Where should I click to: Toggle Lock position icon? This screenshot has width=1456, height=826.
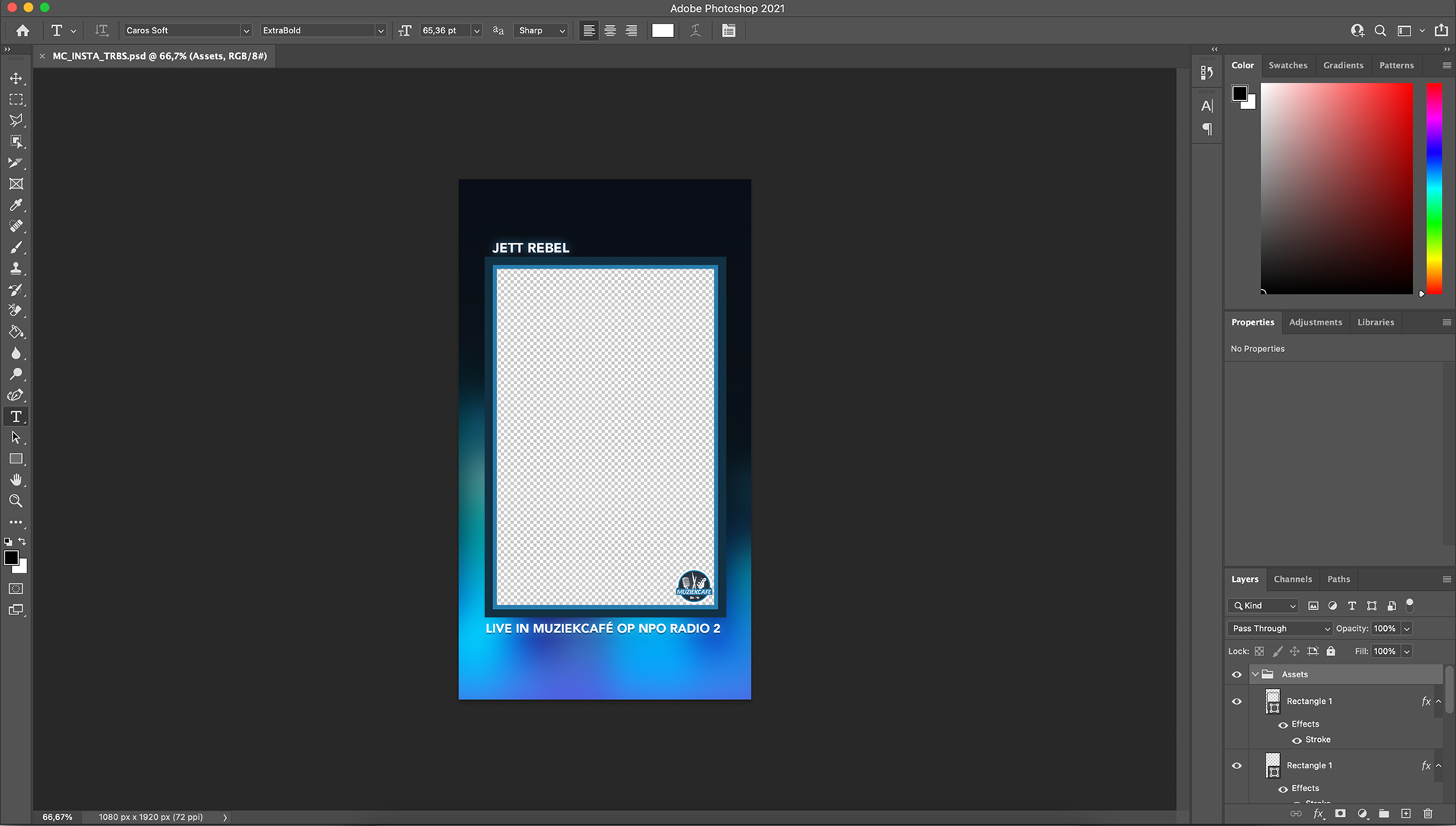tap(1294, 652)
